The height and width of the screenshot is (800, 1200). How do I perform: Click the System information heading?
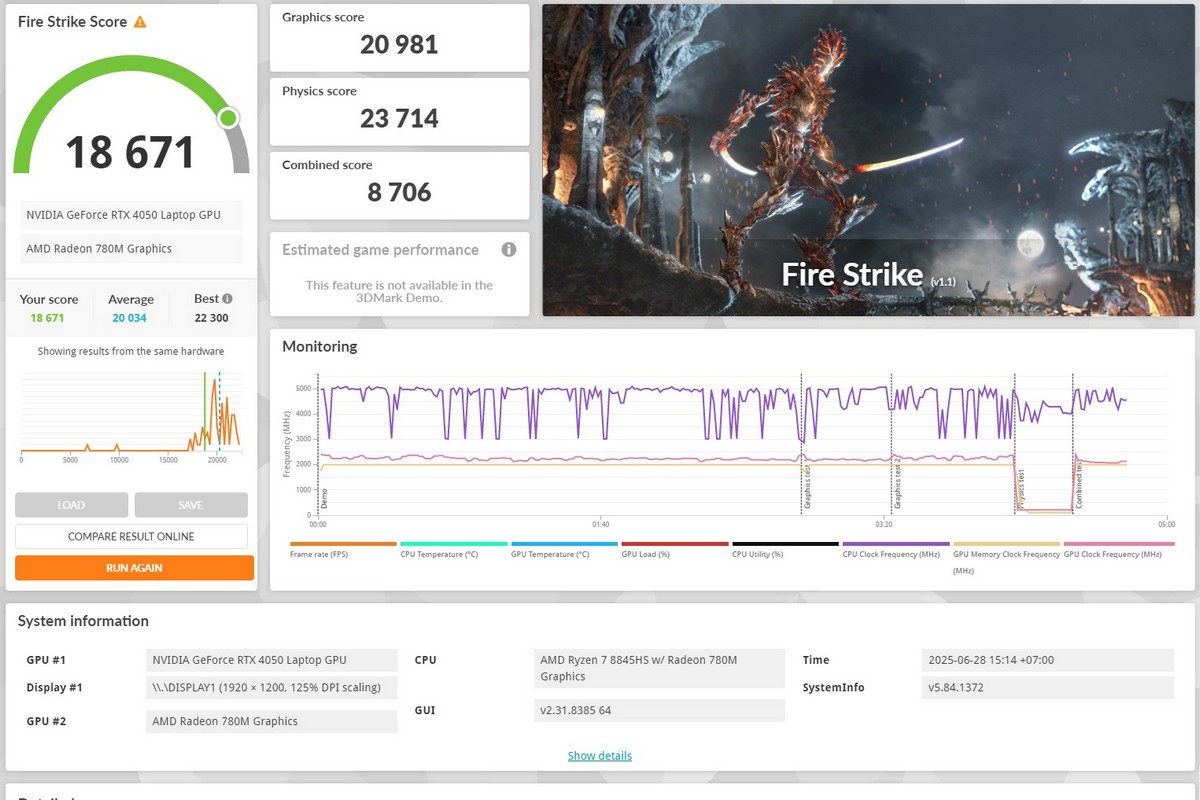coord(83,621)
